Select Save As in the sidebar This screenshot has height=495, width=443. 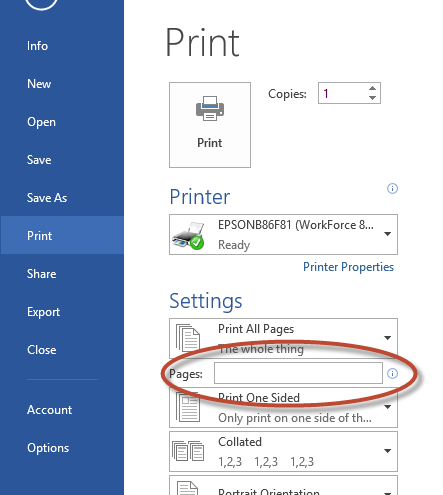point(47,198)
